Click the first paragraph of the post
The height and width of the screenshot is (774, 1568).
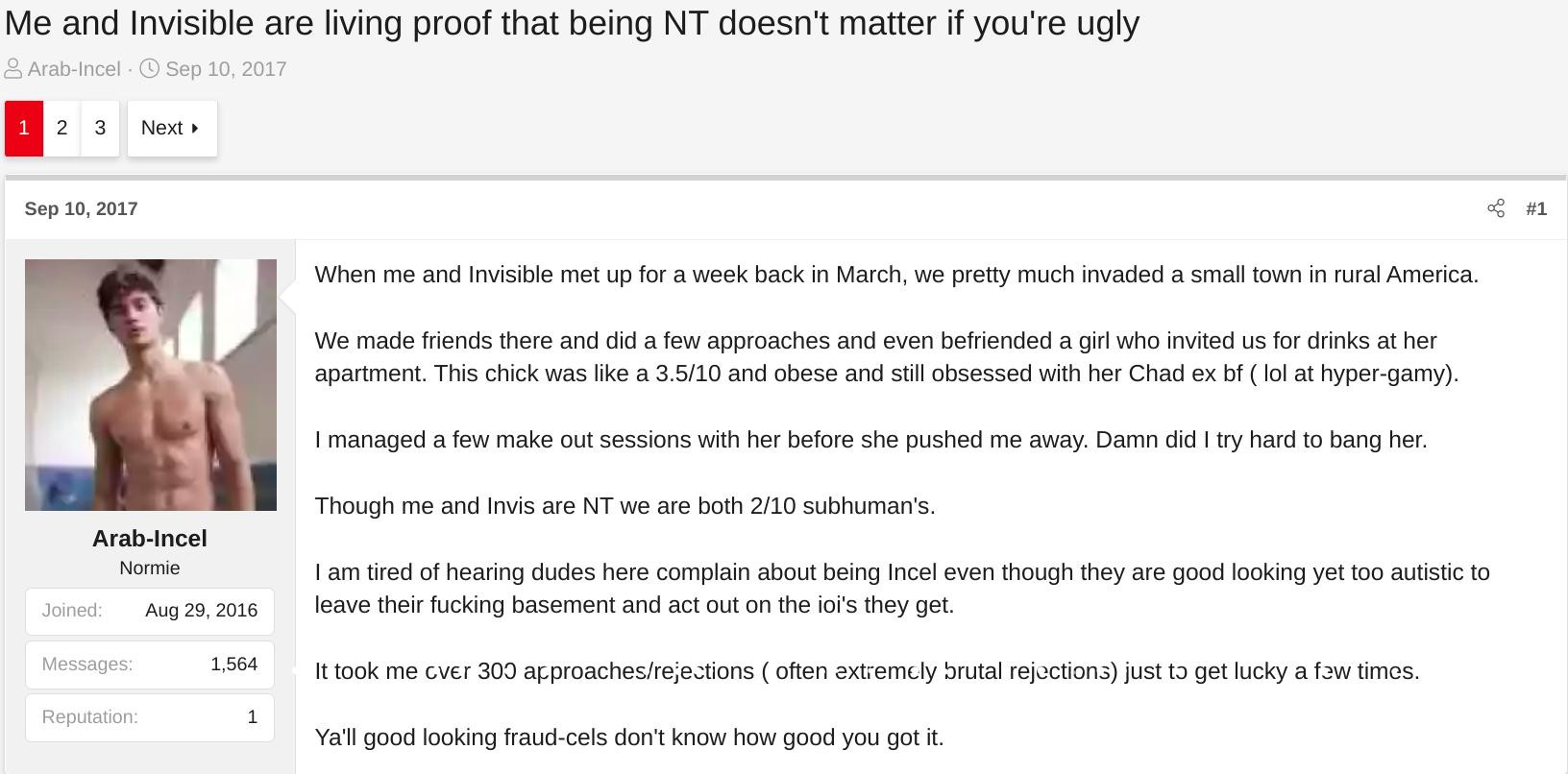tap(896, 275)
